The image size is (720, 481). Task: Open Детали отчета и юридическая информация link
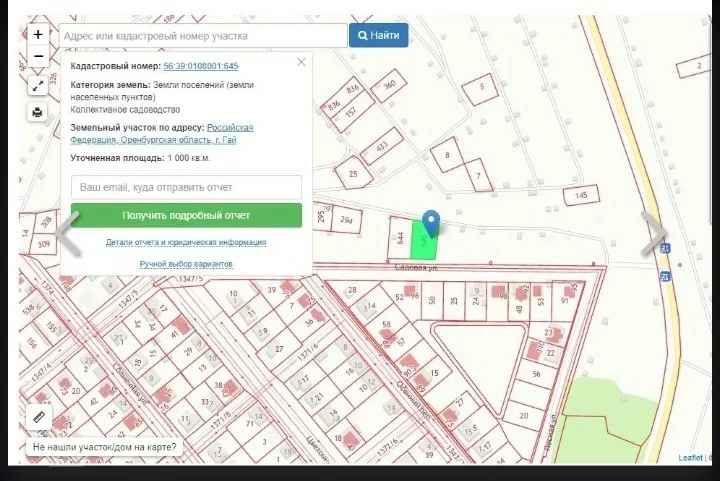point(186,242)
